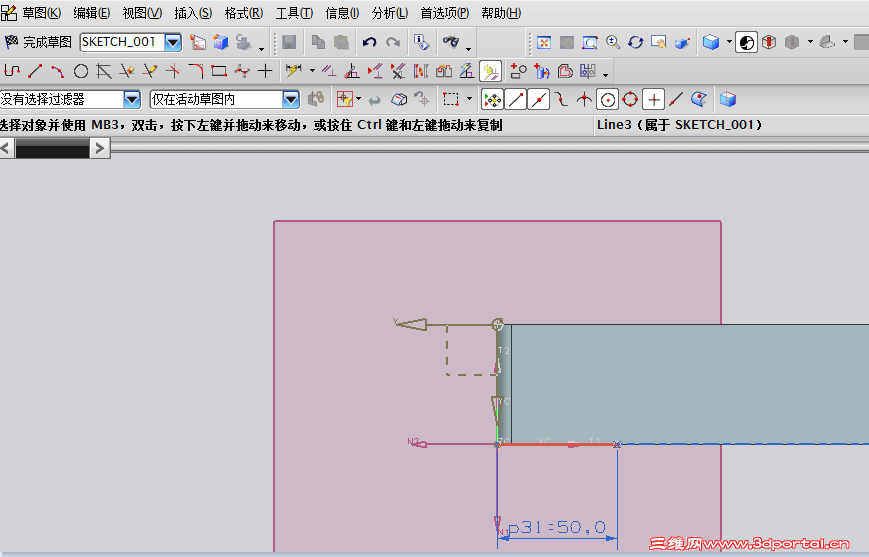Toggle the highlighted Create Inferred Constraints button
This screenshot has width=869, height=557.
(x=490, y=71)
